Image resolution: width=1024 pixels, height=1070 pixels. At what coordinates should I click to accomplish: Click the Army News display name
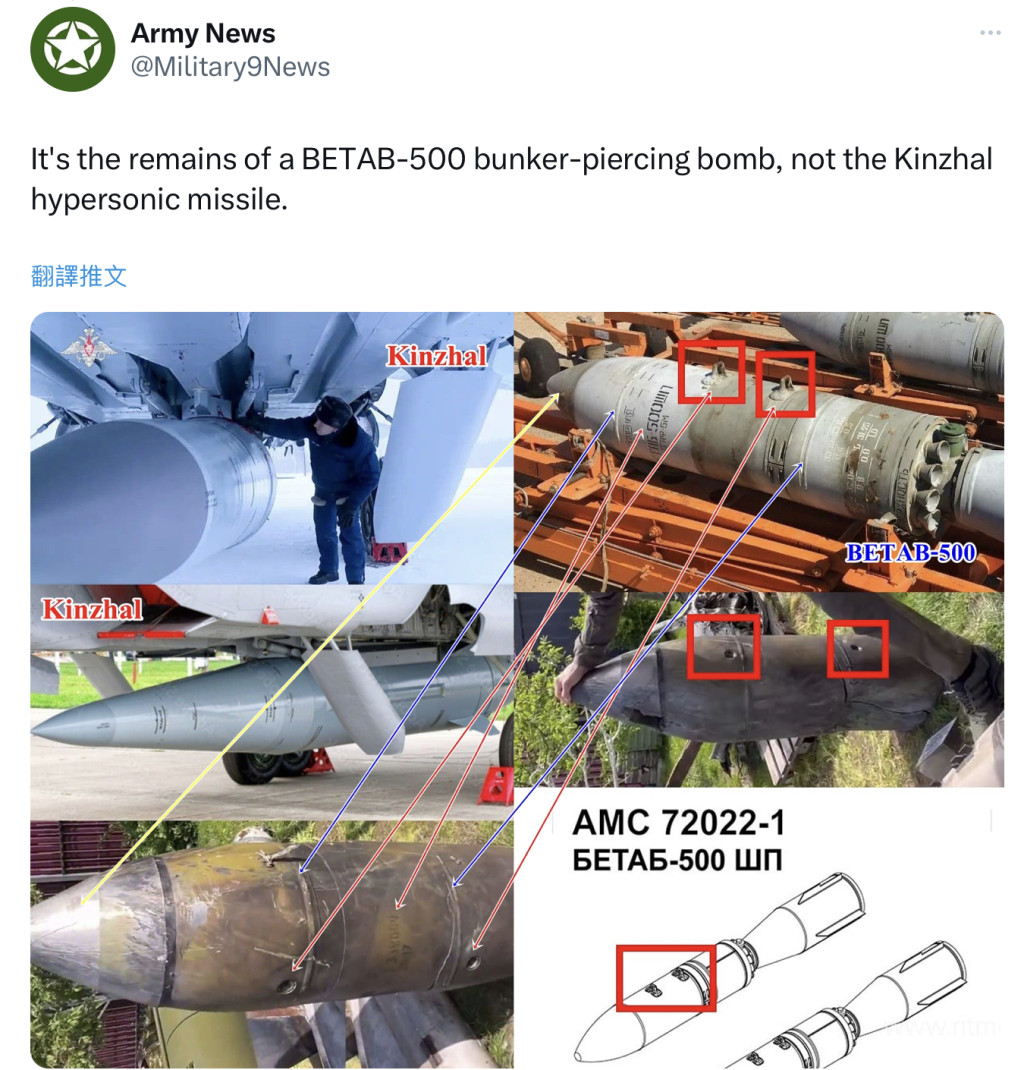click(x=203, y=33)
